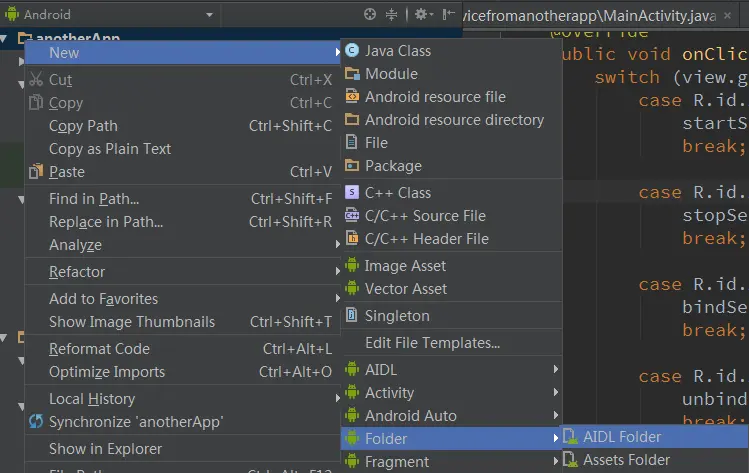The height and width of the screenshot is (473, 749).
Task: Create a new Singleton
Action: coord(397,315)
